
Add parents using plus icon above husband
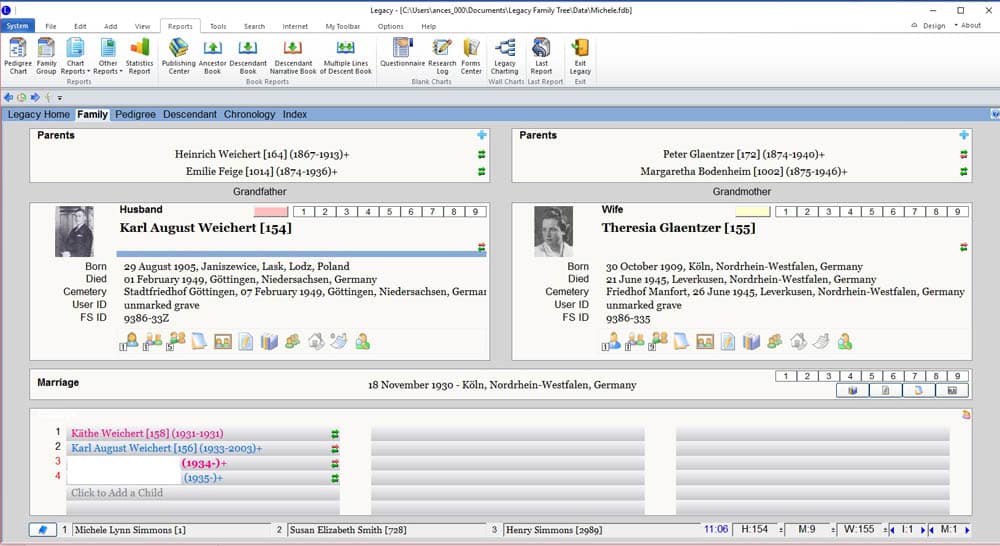482,135
